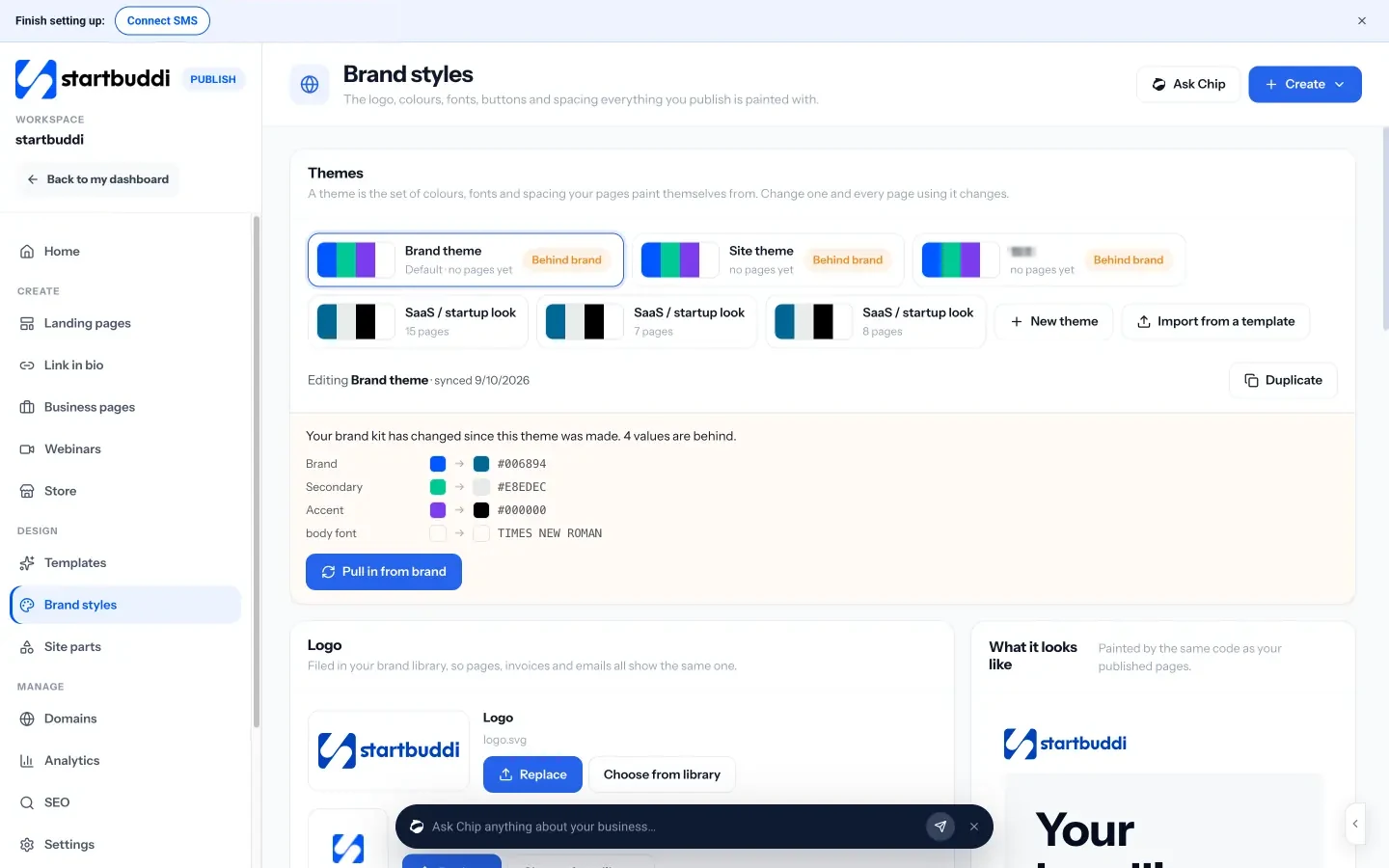The width and height of the screenshot is (1389, 868).
Task: Open Business pages section
Action: (x=125, y=407)
